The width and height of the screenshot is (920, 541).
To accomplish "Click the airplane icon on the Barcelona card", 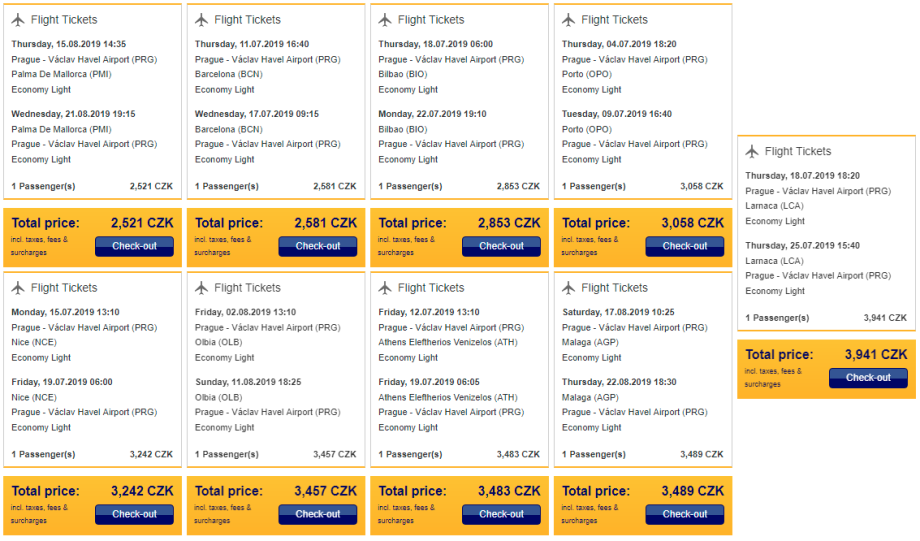I will (x=201, y=20).
